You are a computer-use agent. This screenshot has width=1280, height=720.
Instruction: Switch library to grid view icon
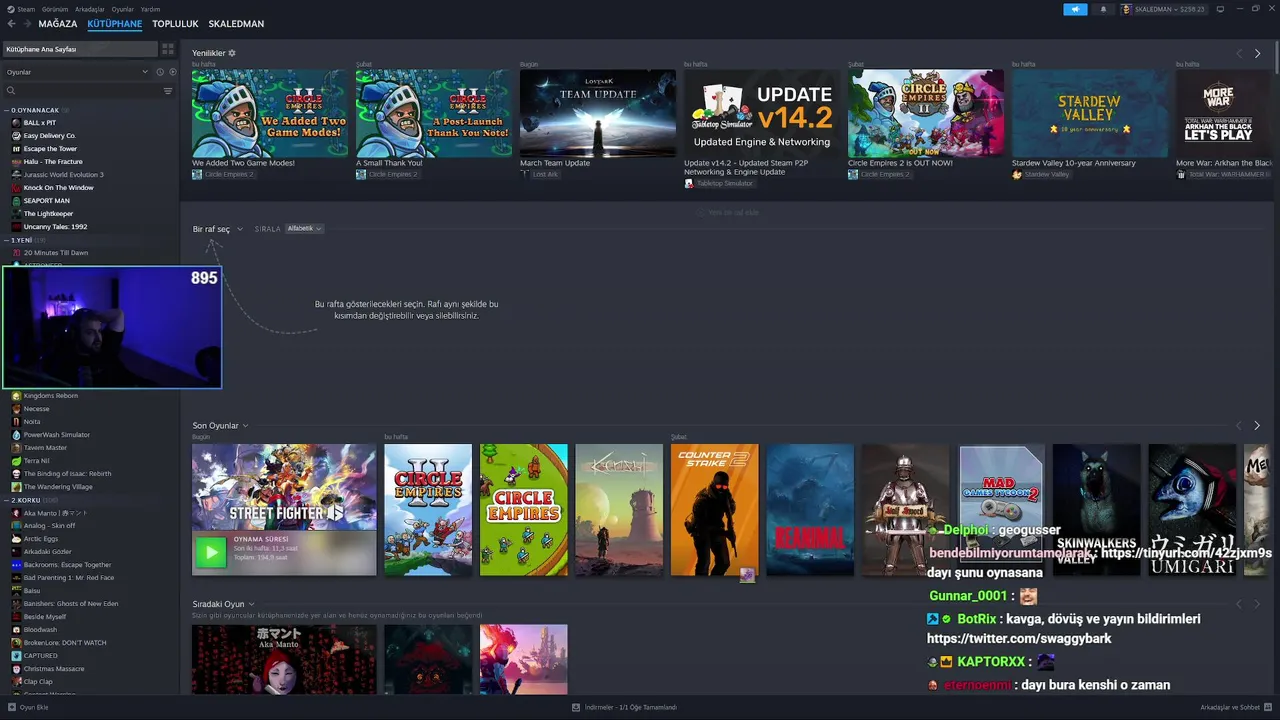(x=168, y=48)
